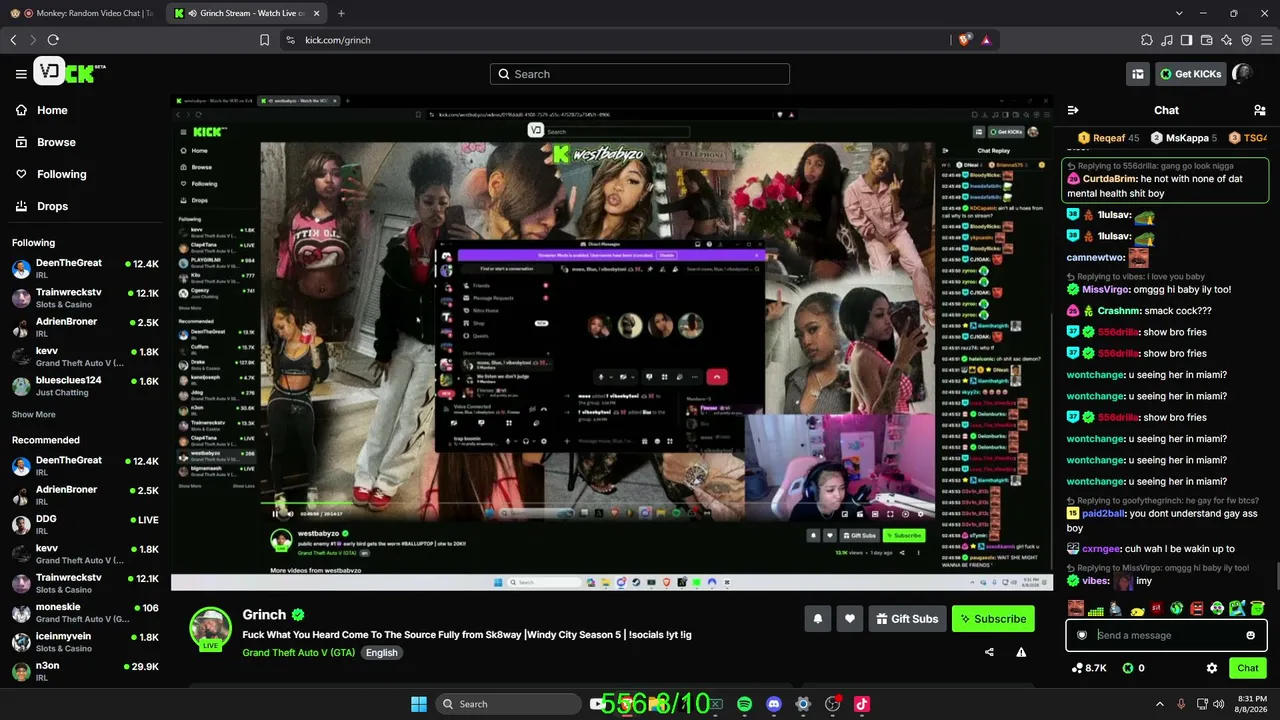
Task: Open Brave Shields lion icon
Action: (964, 40)
